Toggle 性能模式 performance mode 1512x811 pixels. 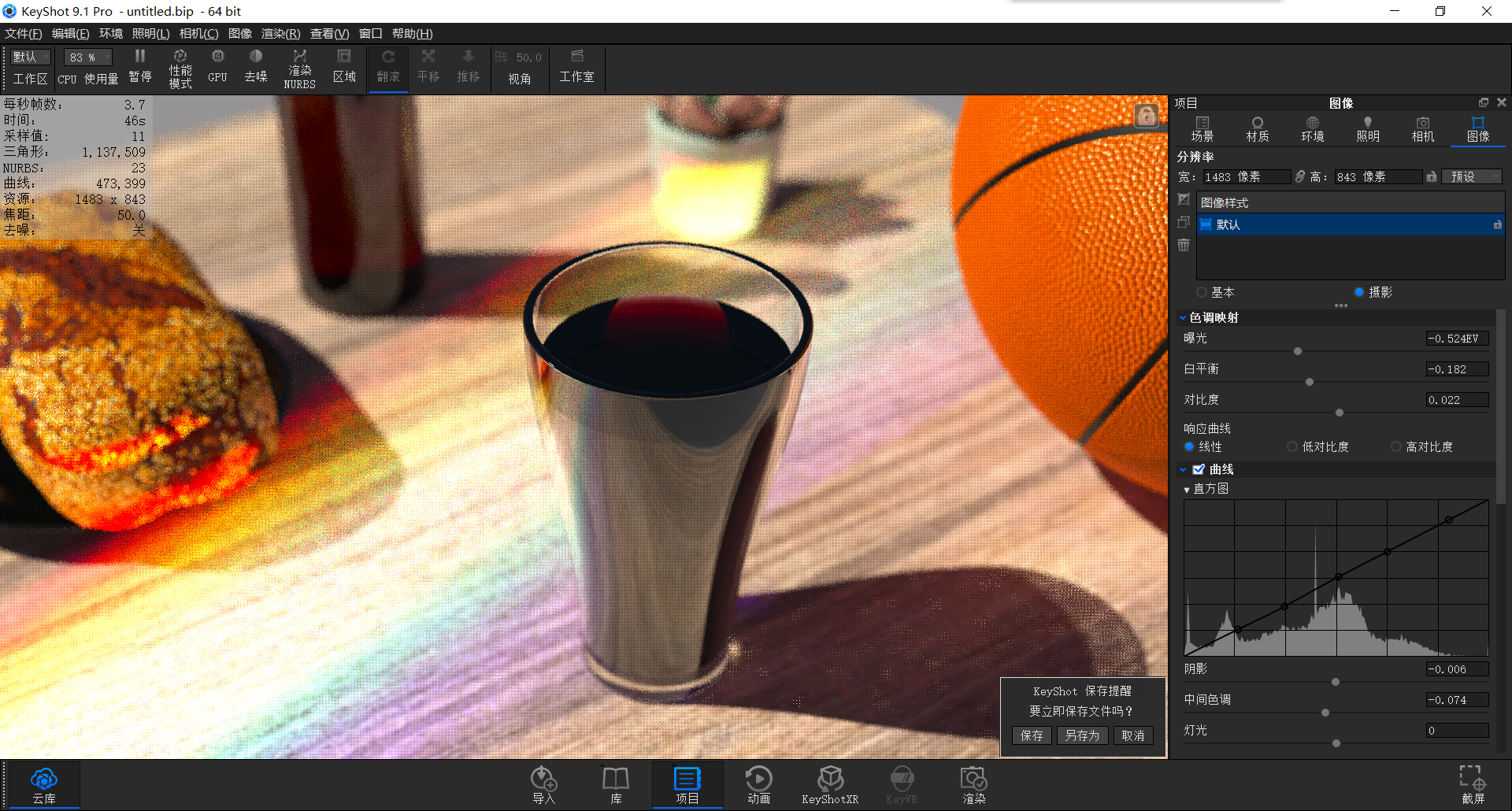(180, 67)
